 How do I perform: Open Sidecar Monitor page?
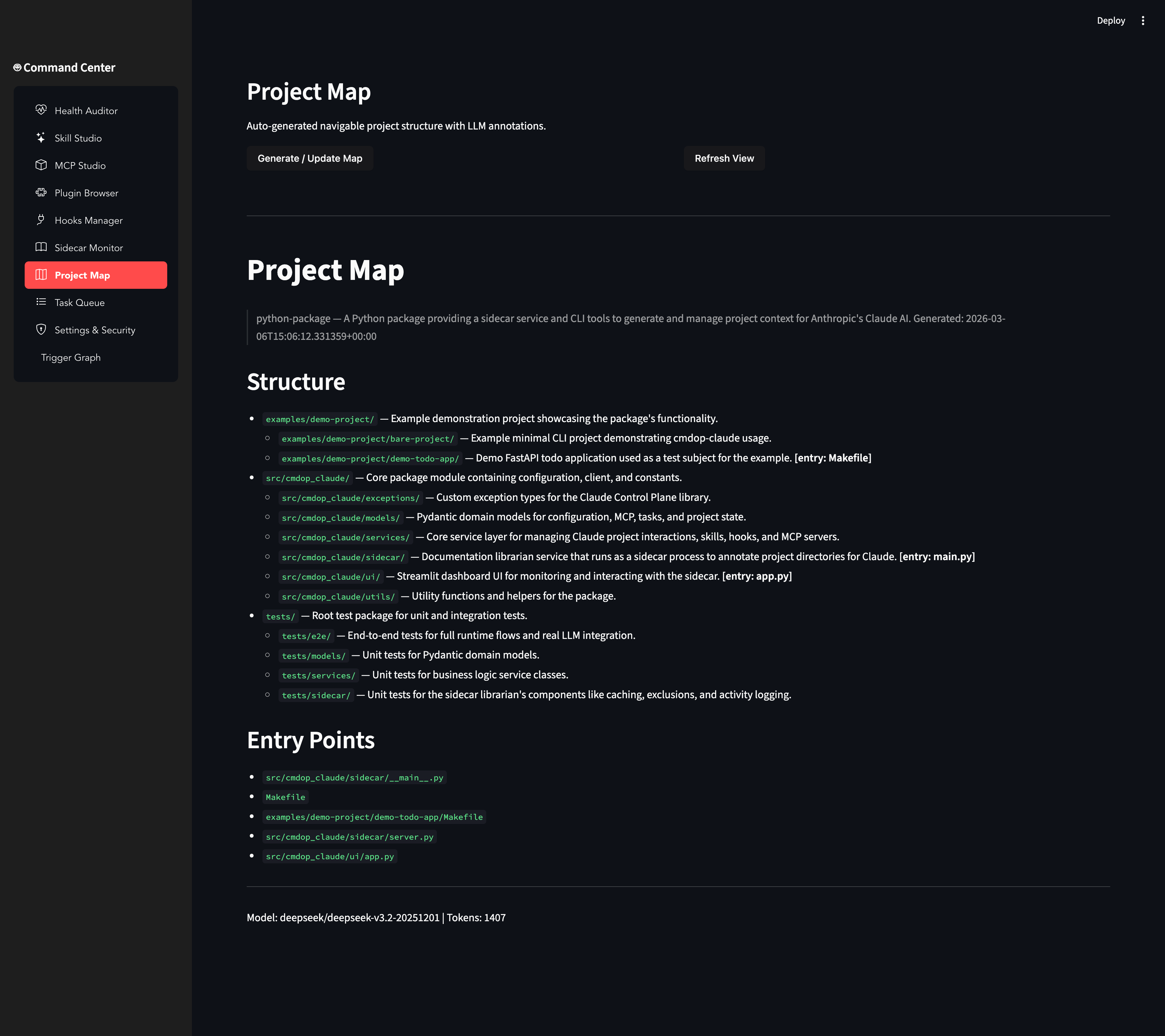(x=96, y=247)
